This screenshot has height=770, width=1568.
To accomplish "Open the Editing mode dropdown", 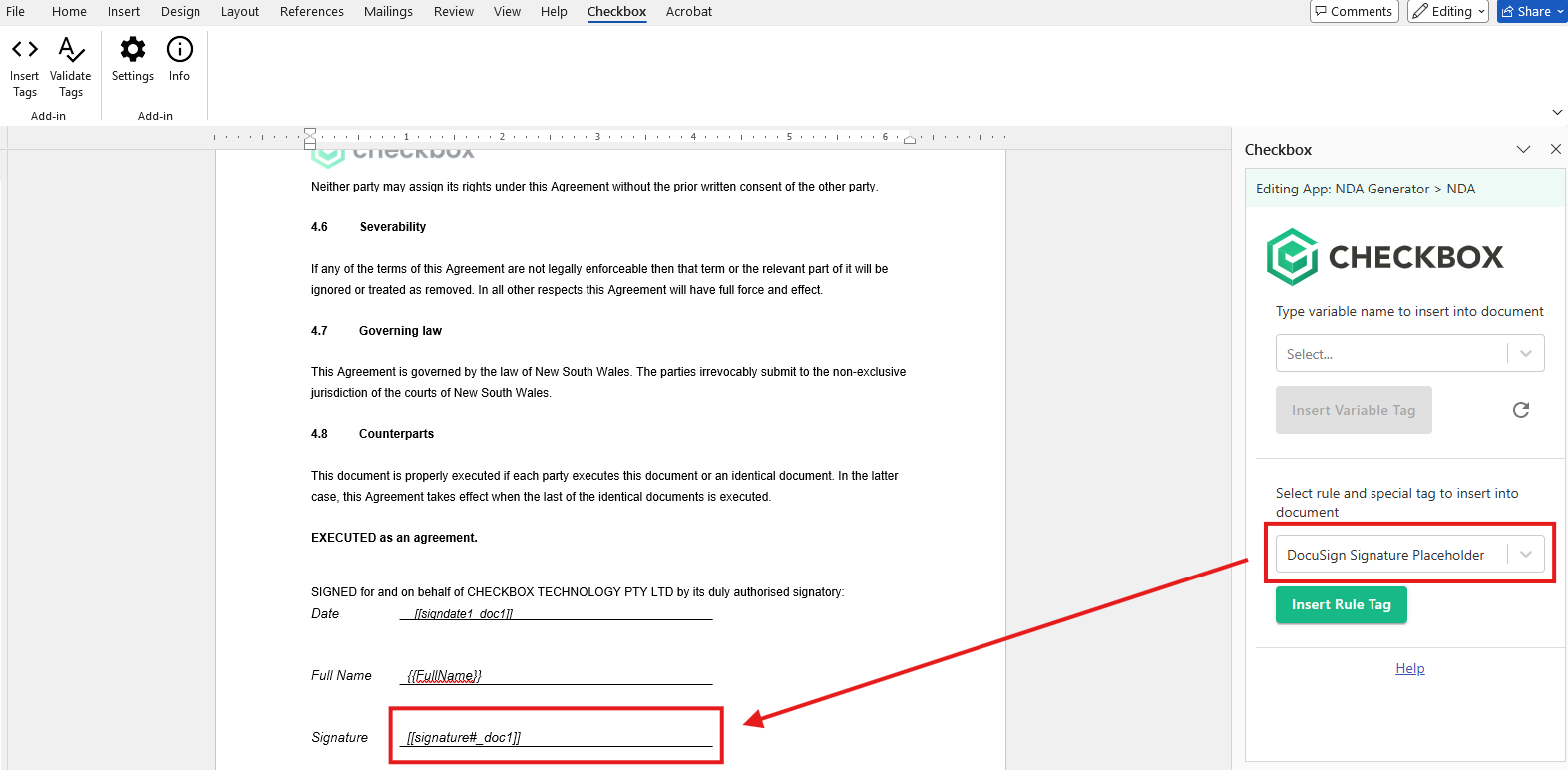I will click(x=1448, y=11).
